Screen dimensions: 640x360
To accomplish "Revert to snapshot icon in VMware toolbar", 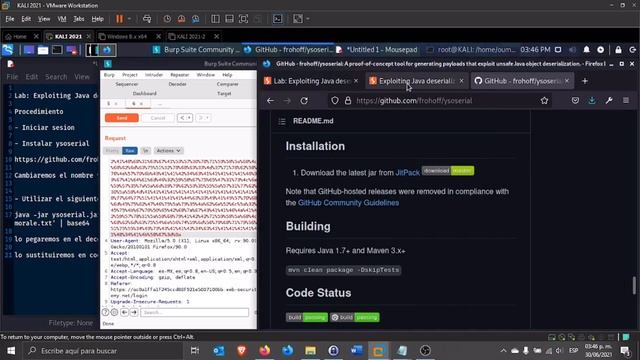I will tap(182, 19).
